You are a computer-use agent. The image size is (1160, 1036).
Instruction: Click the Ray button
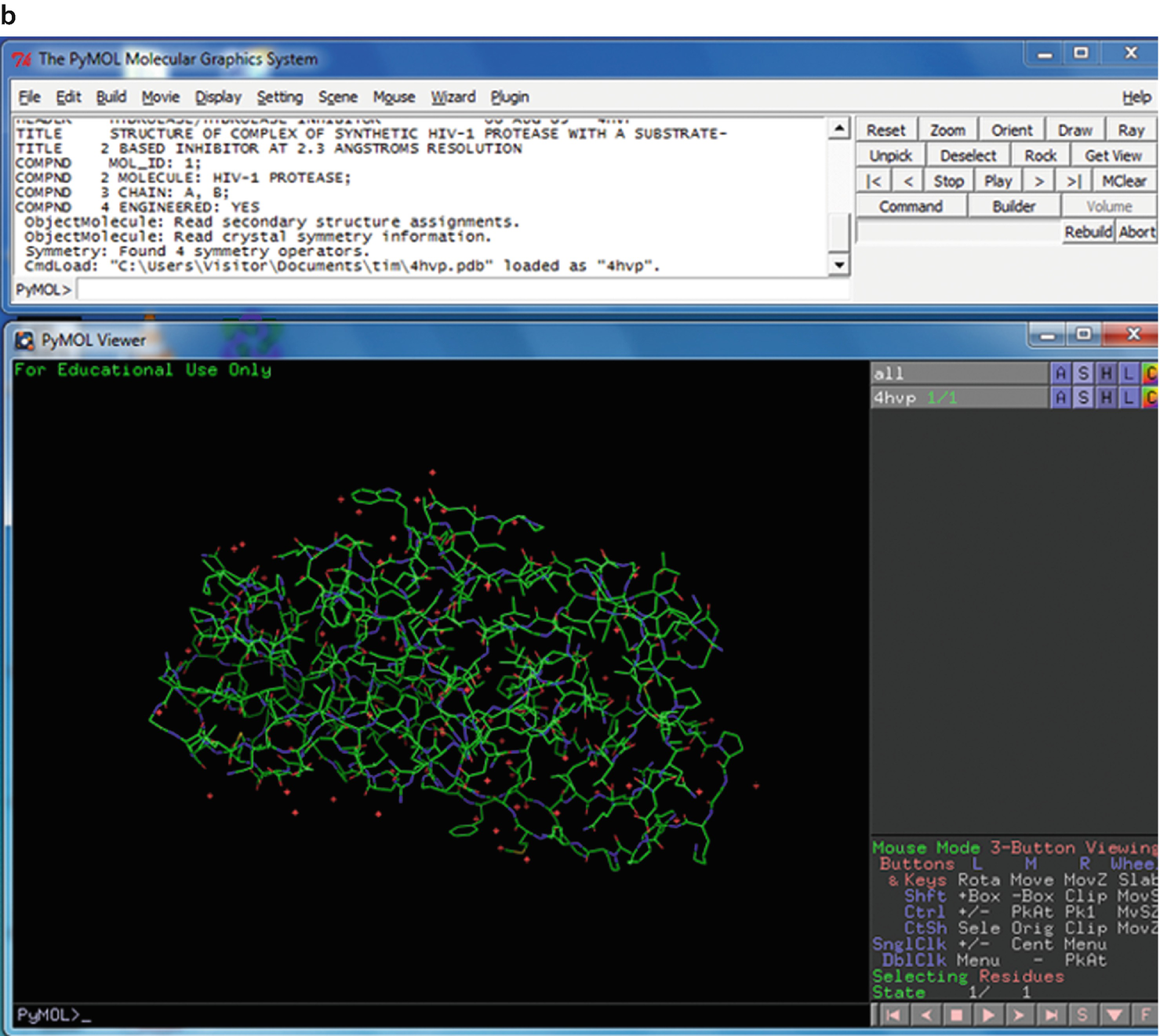(x=1131, y=130)
